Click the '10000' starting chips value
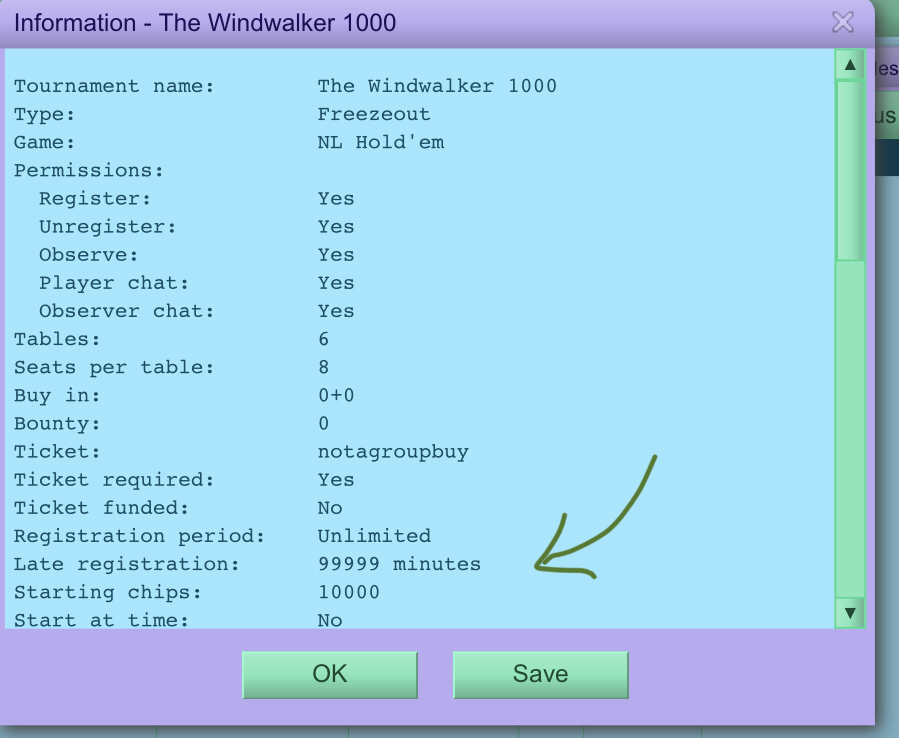 (x=349, y=592)
